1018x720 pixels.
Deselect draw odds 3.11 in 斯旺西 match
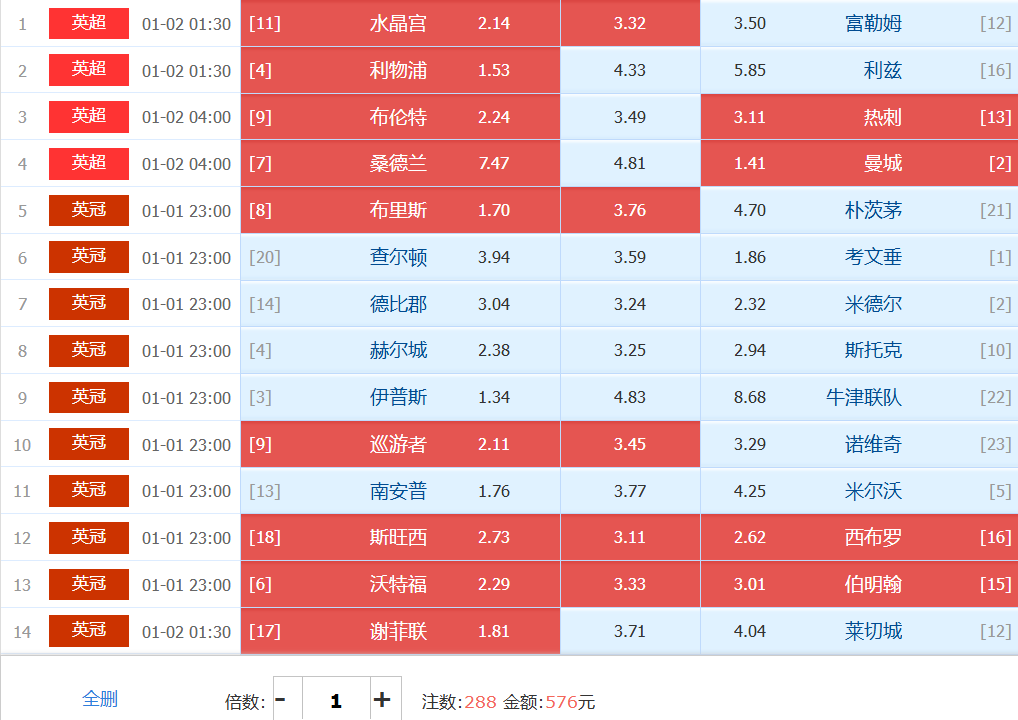click(x=630, y=538)
